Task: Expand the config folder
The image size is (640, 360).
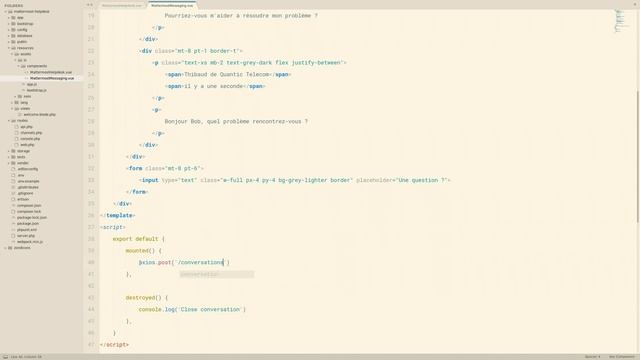Action: click(9, 30)
